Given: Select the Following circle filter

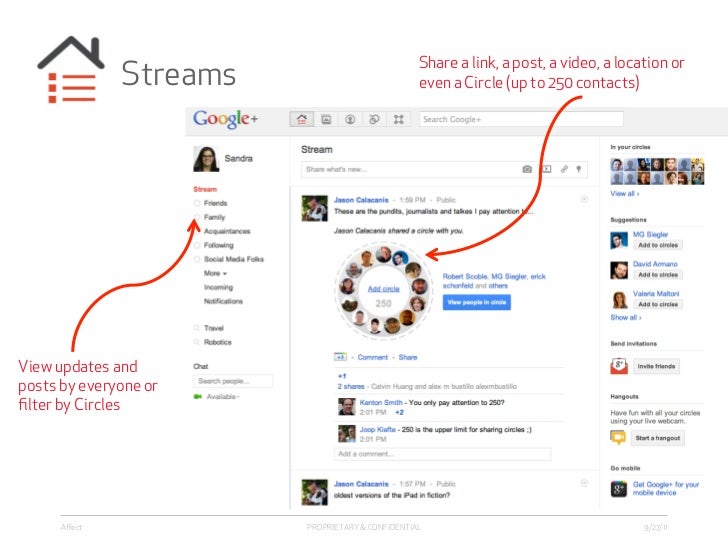Looking at the screenshot, I should coord(219,245).
